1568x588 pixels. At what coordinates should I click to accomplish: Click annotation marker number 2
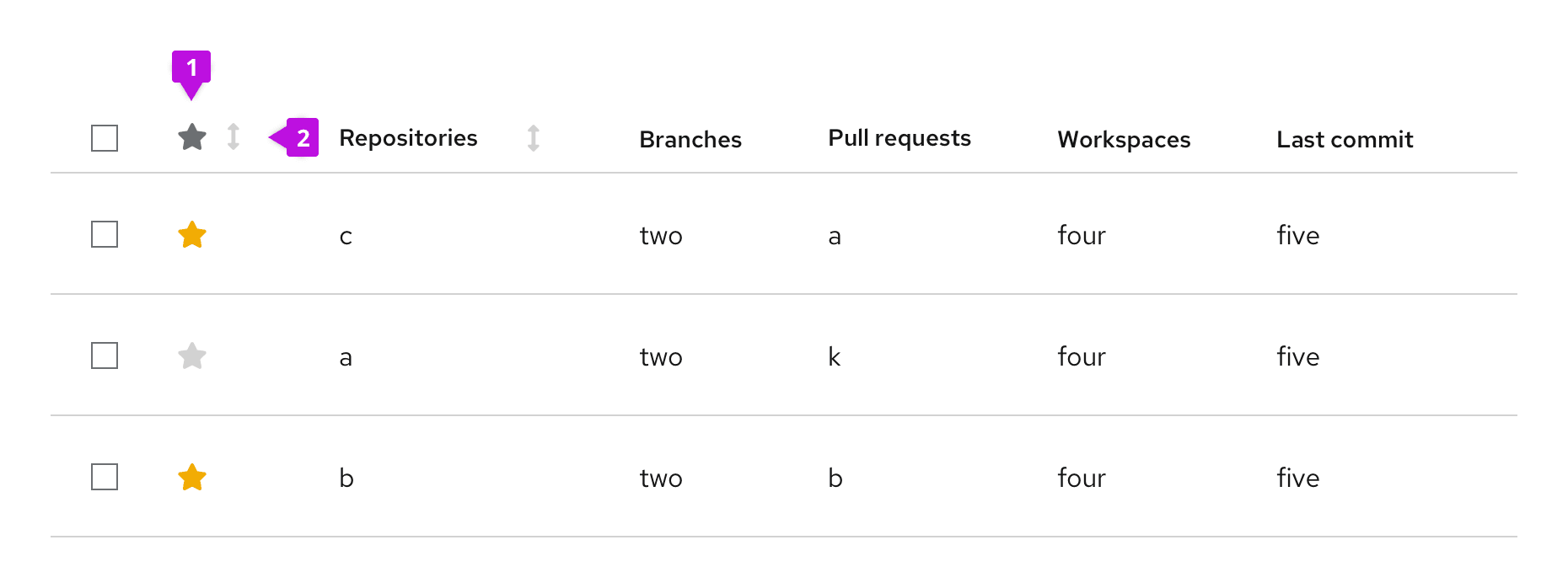click(302, 138)
